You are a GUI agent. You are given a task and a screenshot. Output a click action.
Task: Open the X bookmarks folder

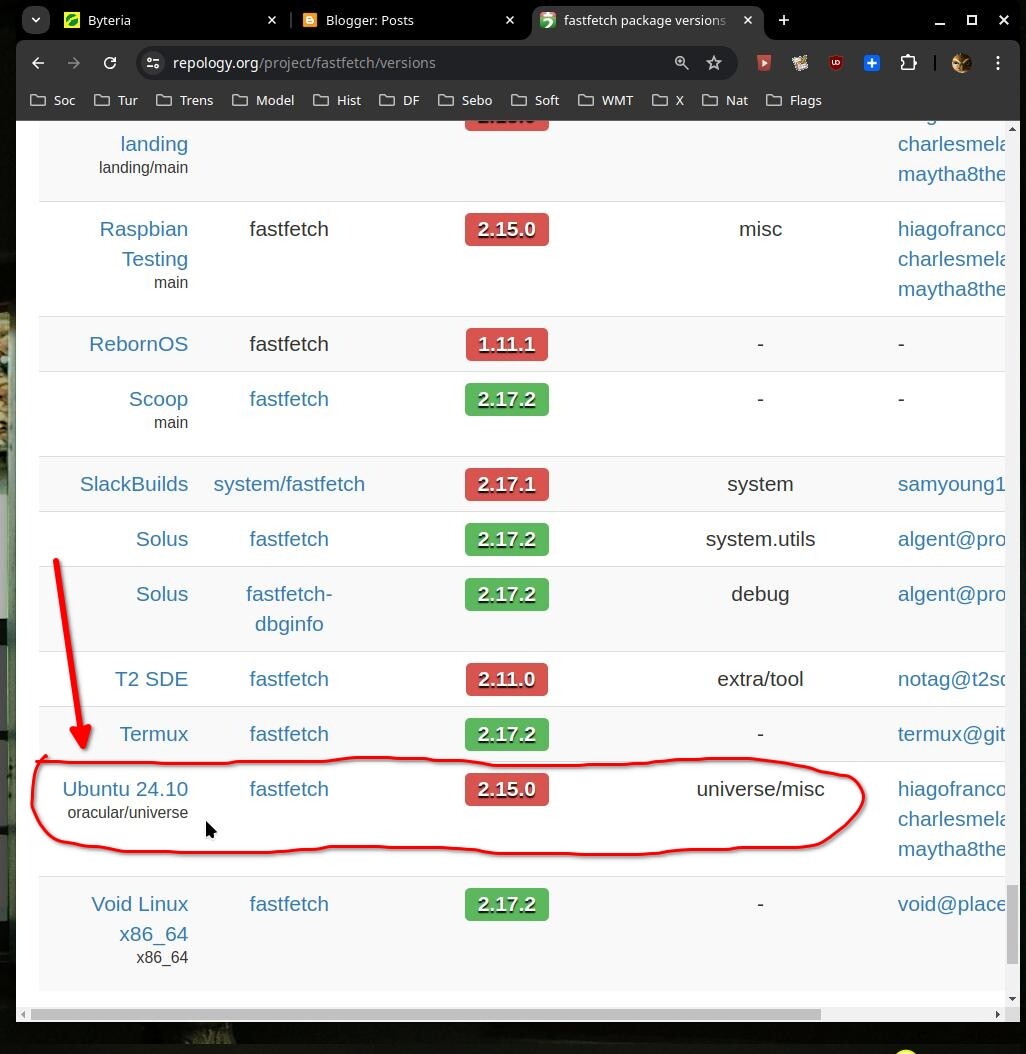[x=668, y=100]
